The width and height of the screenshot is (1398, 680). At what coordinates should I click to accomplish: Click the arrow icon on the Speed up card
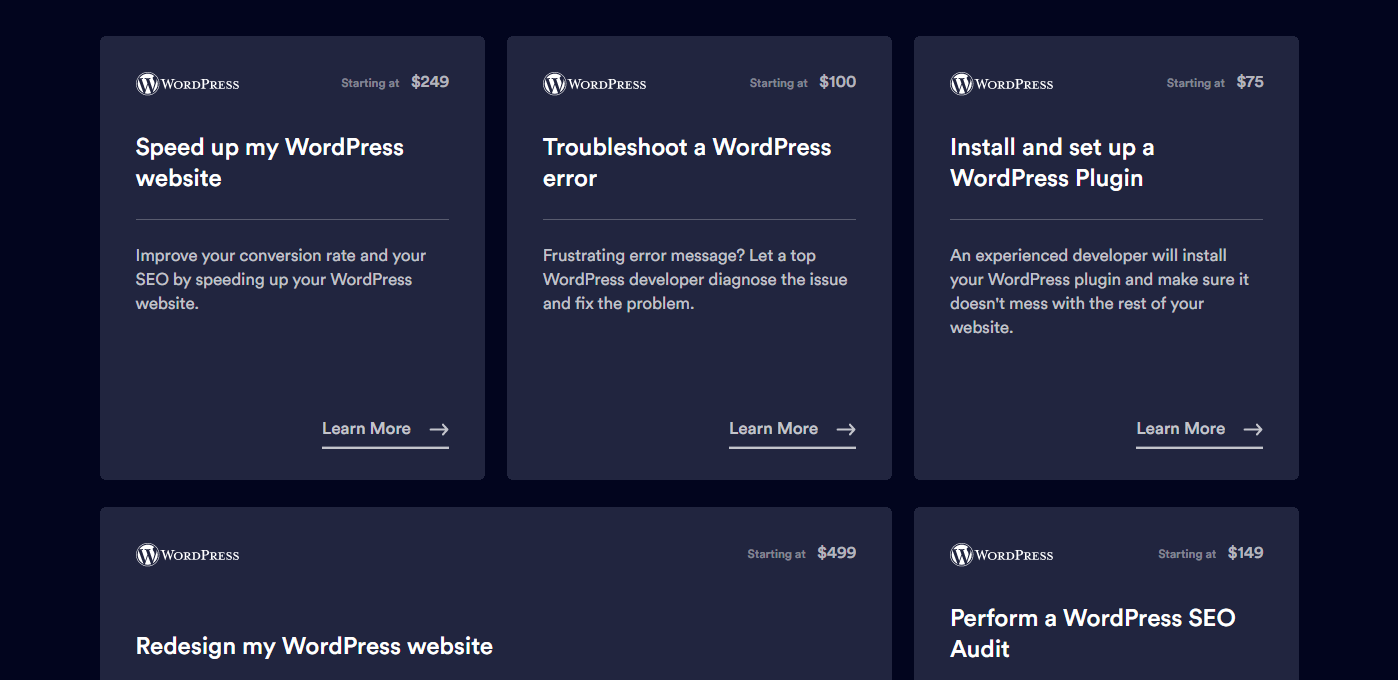439,429
